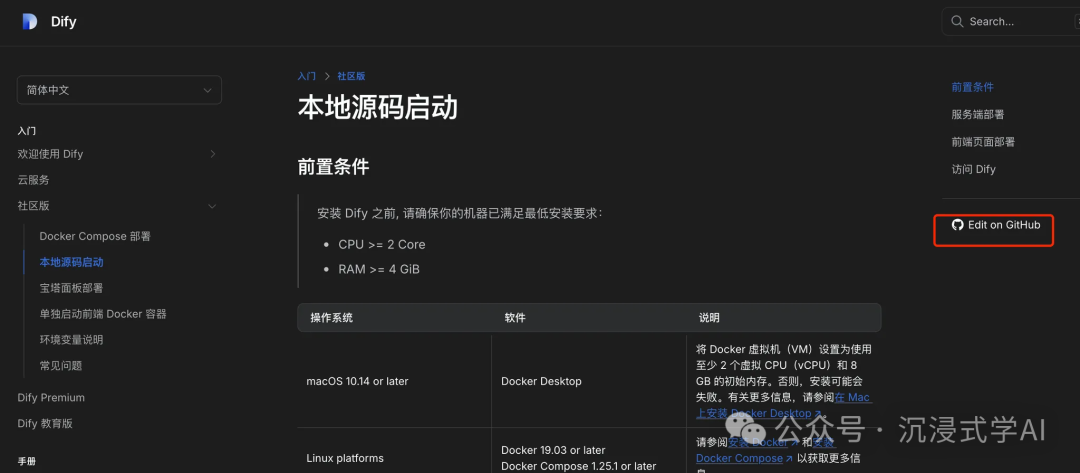Open 云服务 in the sidebar
The width and height of the screenshot is (1080, 473).
(33, 180)
